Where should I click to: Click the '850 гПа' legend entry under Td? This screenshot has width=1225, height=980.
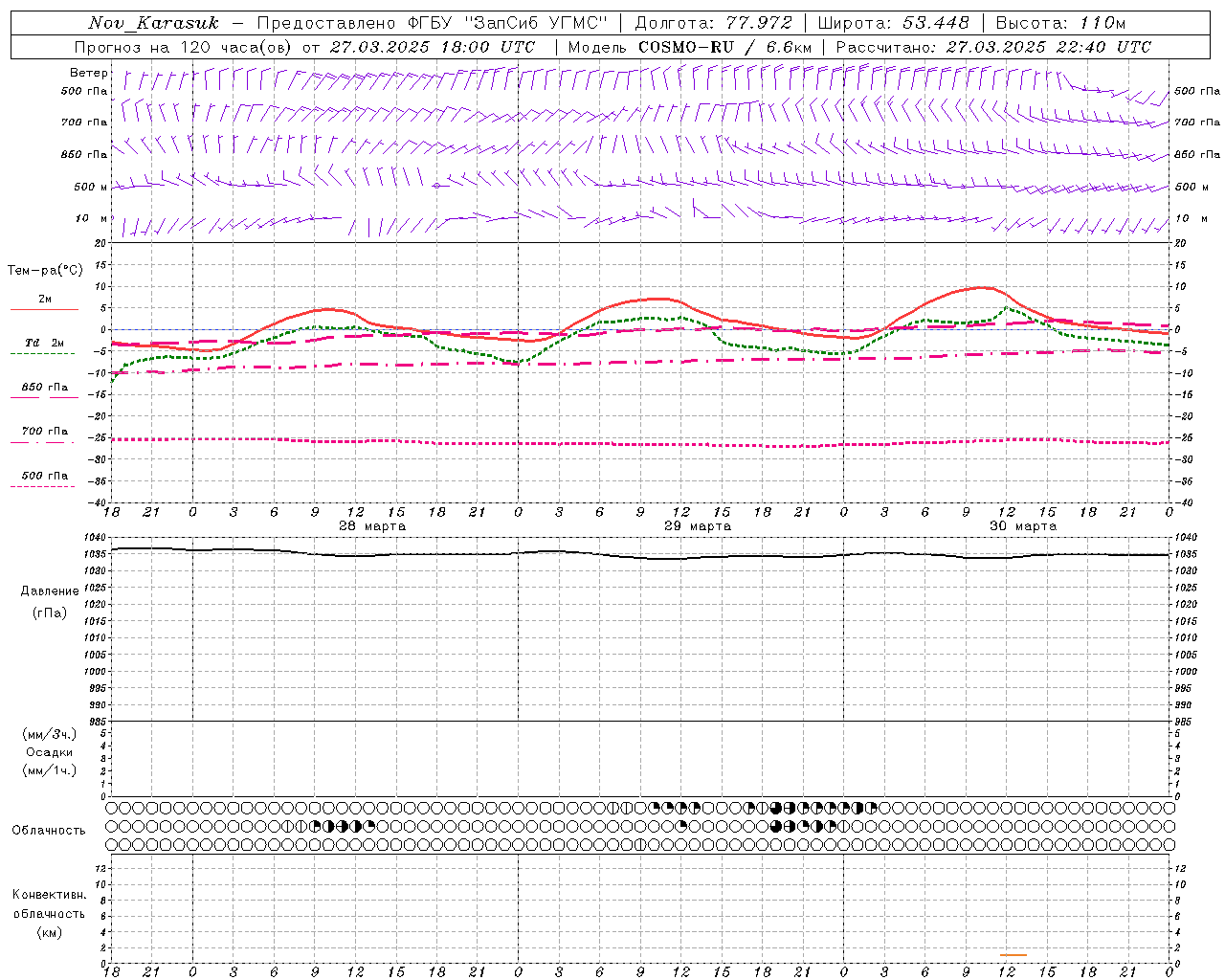tap(45, 388)
